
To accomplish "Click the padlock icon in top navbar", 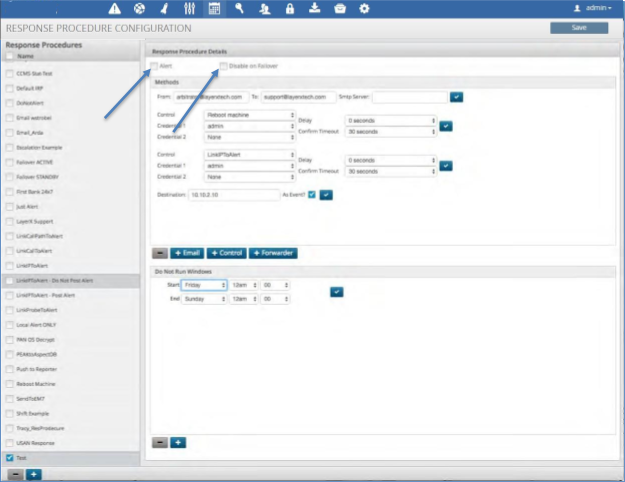I will click(290, 8).
